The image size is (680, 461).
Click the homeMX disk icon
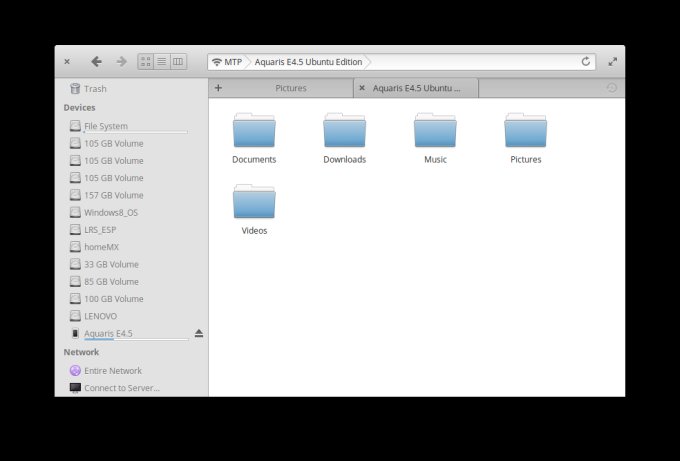pos(75,247)
